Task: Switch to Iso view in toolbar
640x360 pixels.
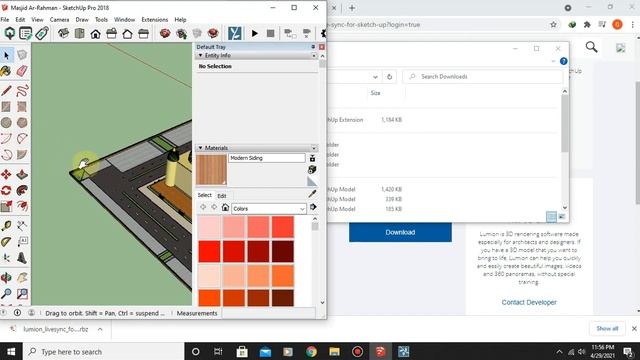Action: tap(63, 33)
